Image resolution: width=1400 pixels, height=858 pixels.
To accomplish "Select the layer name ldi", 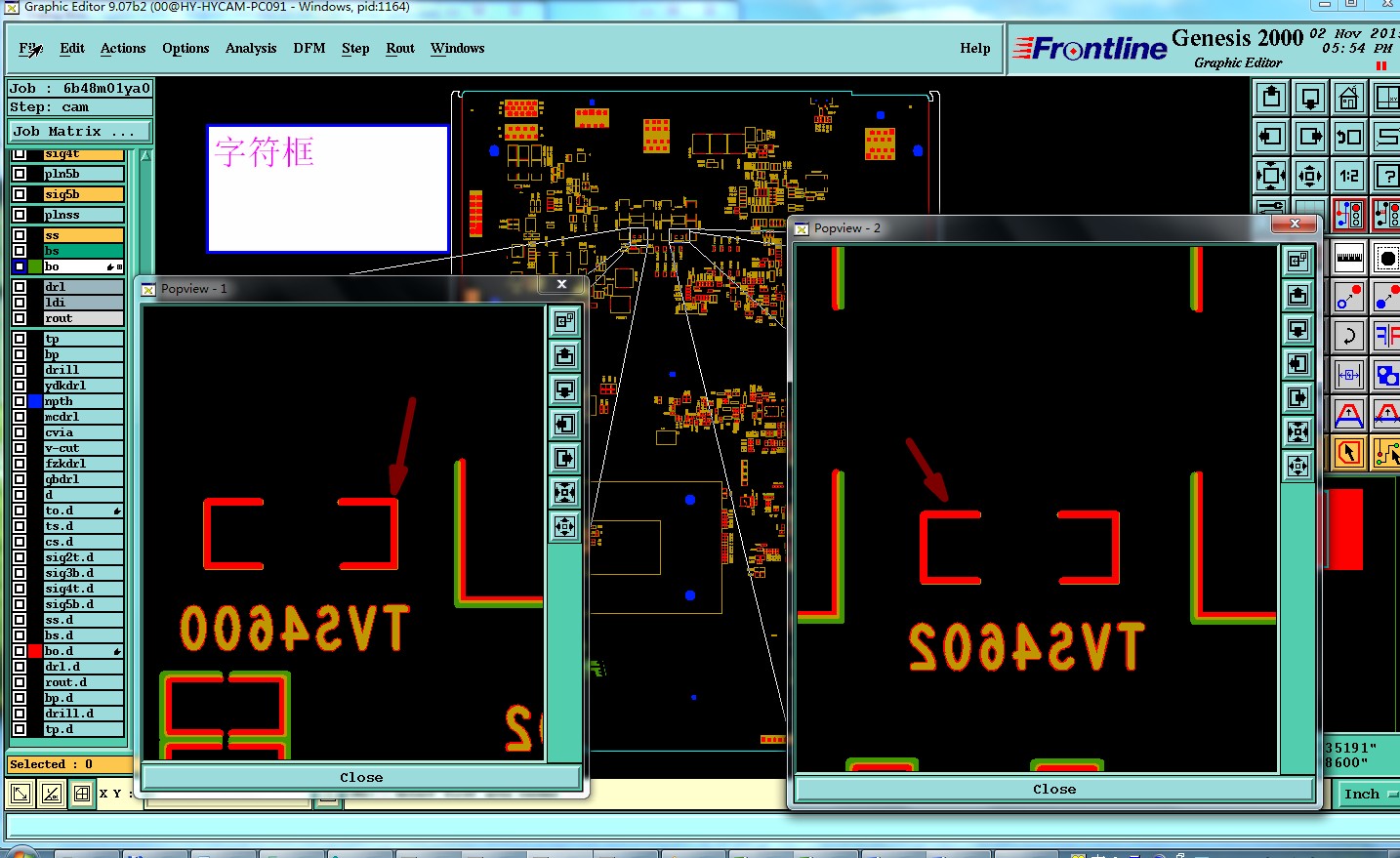I will point(84,303).
